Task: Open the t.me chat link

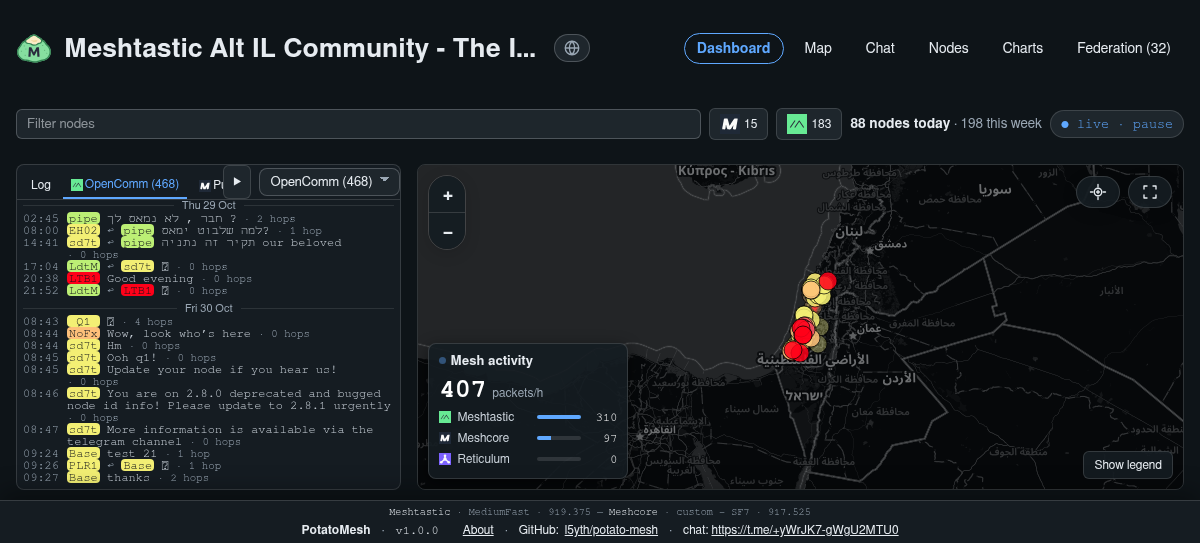Action: [x=805, y=530]
